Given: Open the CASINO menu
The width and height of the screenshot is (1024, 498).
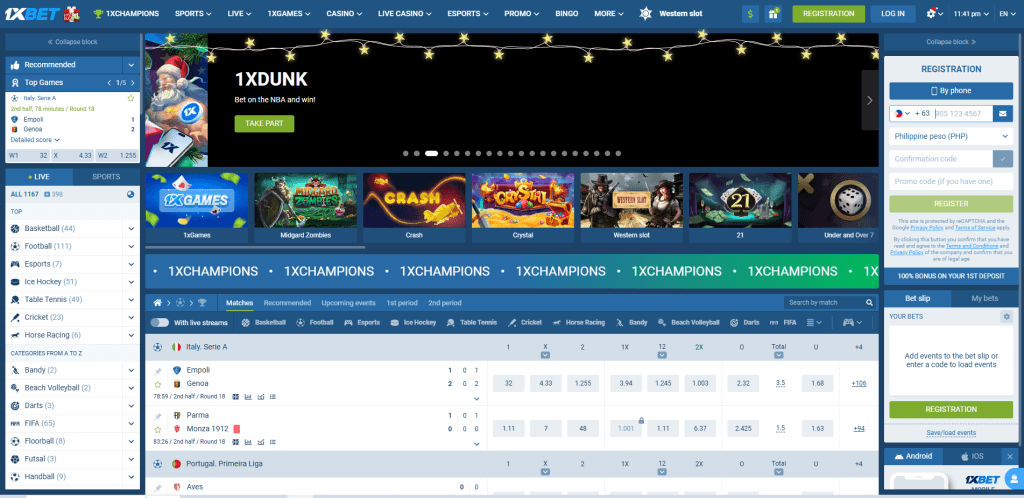Looking at the screenshot, I should coord(344,14).
